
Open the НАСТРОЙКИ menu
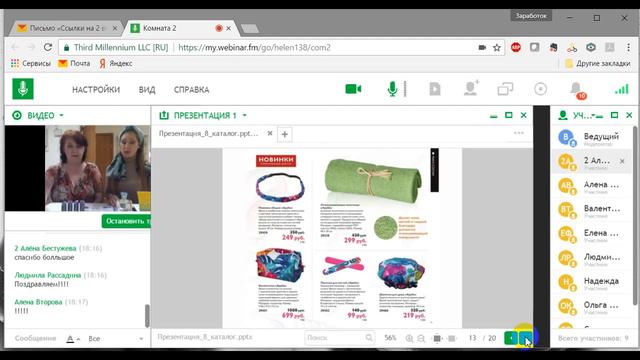point(96,90)
